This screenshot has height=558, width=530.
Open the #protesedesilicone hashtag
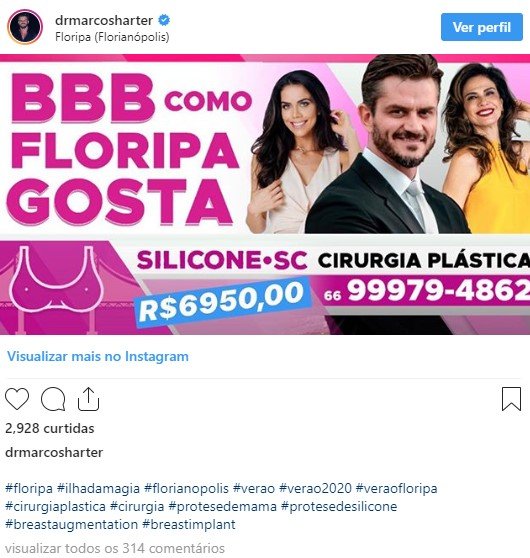pos(339,506)
